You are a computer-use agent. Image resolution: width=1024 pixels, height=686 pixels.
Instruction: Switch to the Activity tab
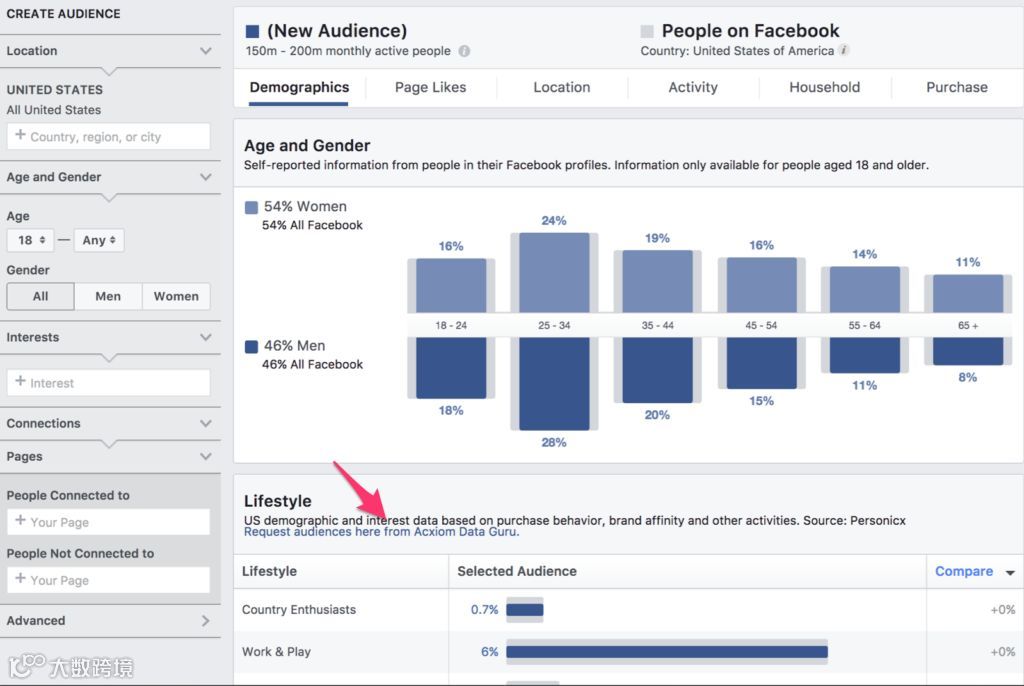pyautogui.click(x=693, y=88)
